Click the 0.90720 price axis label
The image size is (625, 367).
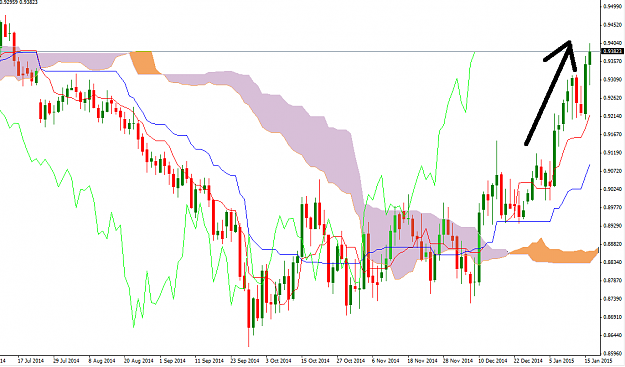[x=613, y=171]
